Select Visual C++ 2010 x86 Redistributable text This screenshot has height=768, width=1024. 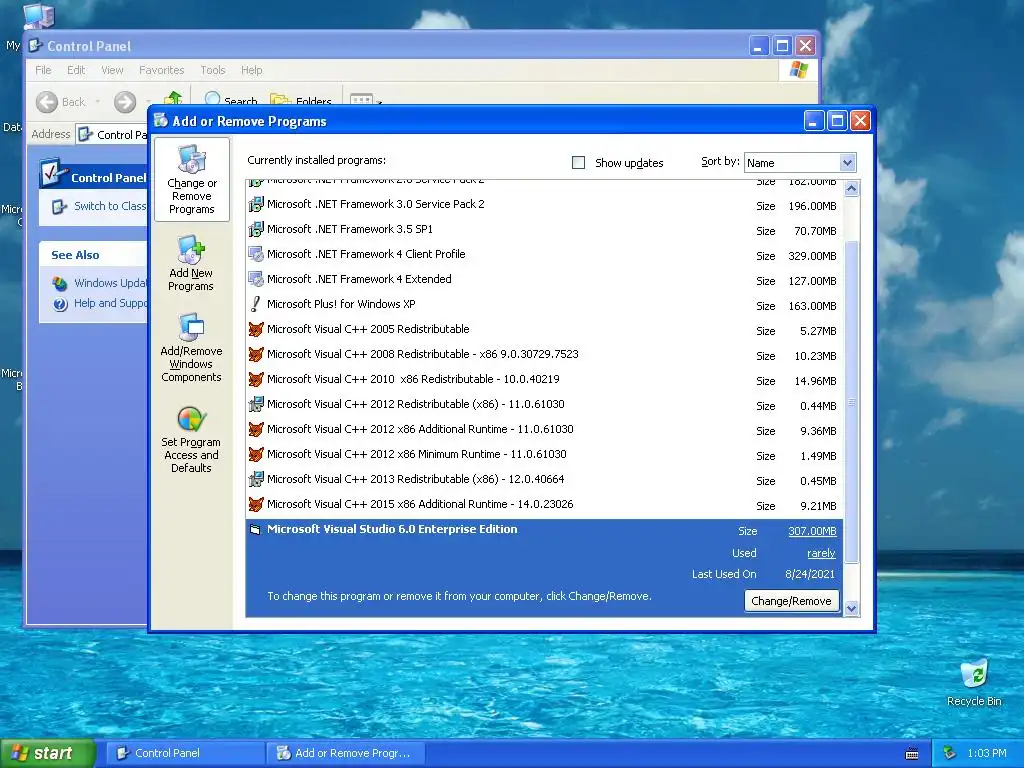click(413, 379)
